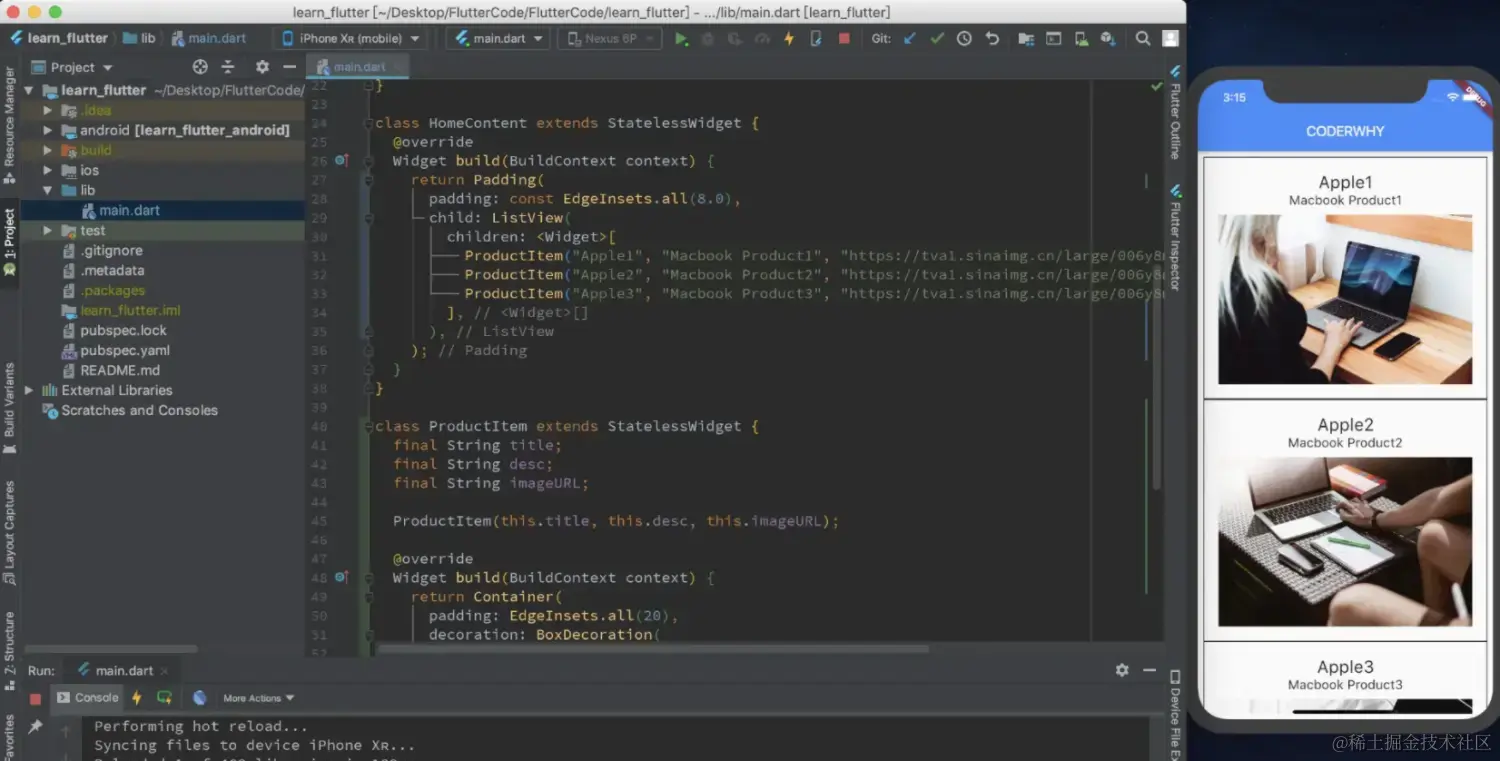1500x761 pixels.
Task: Switch to the Console tab
Action: [88, 698]
